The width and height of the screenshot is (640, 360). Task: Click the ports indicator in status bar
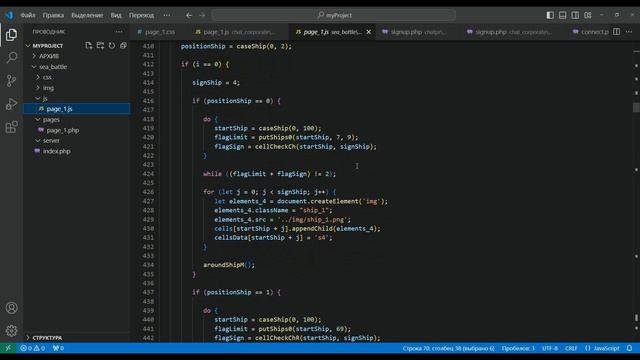pyautogui.click(x=58, y=348)
